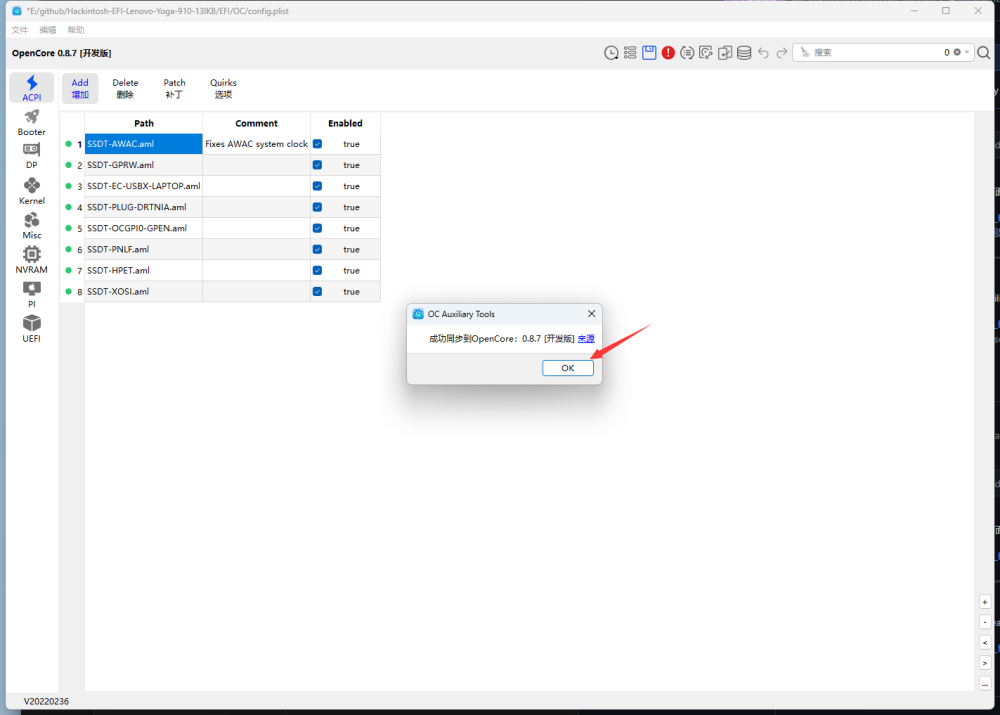
Task: Click the plus button at right edge
Action: click(x=985, y=602)
